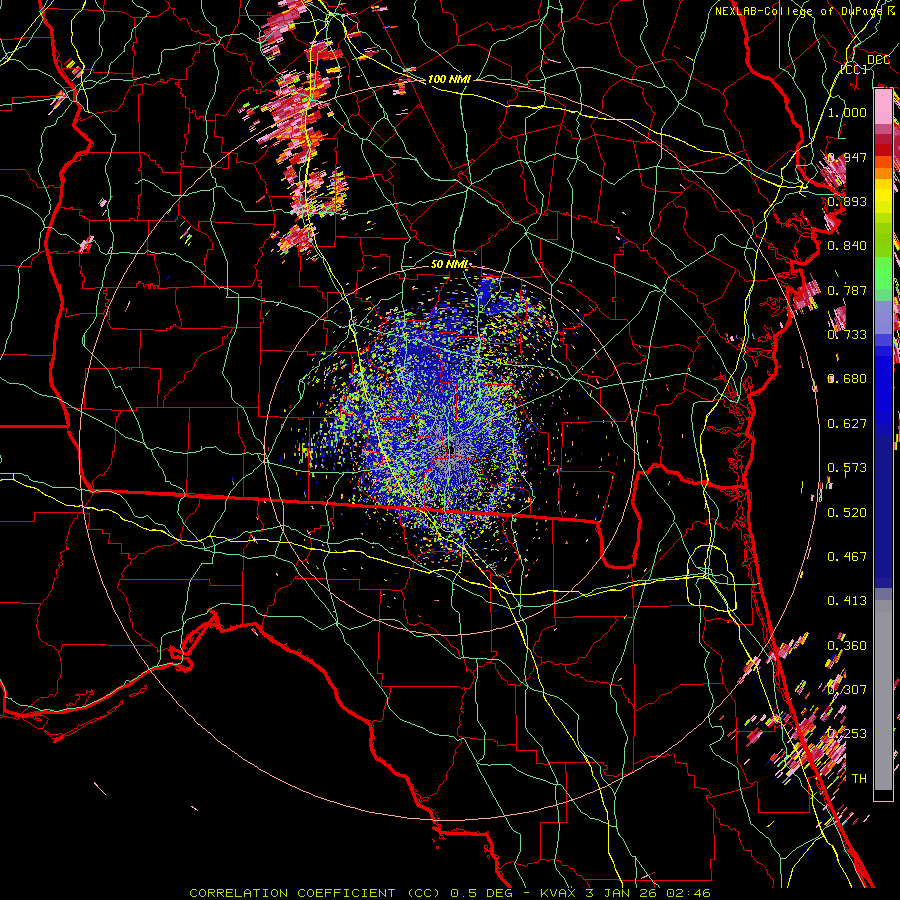Viewport: 900px width, 900px height.
Task: Click the 100 NMI range ring label
Action: point(449,79)
